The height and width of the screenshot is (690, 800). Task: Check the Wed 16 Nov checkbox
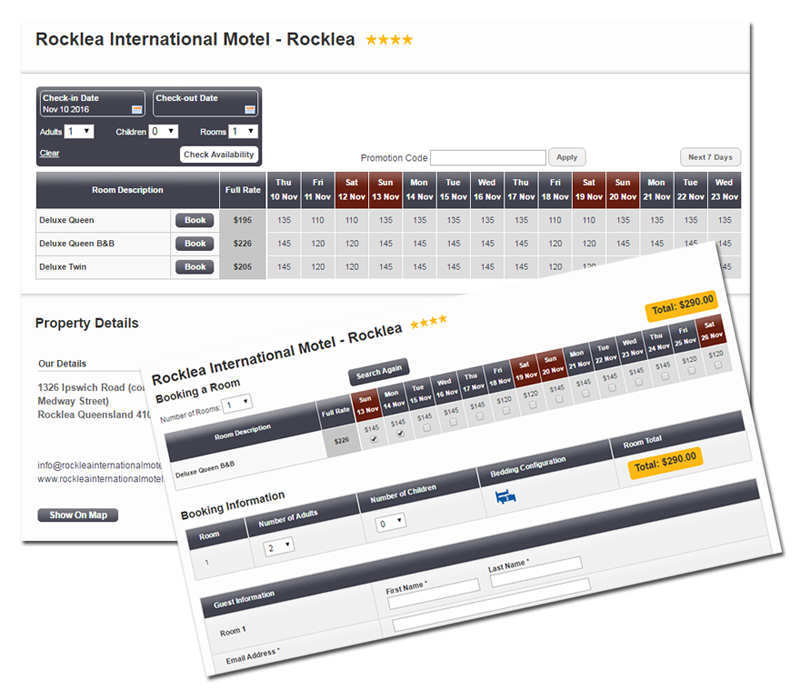pos(454,422)
